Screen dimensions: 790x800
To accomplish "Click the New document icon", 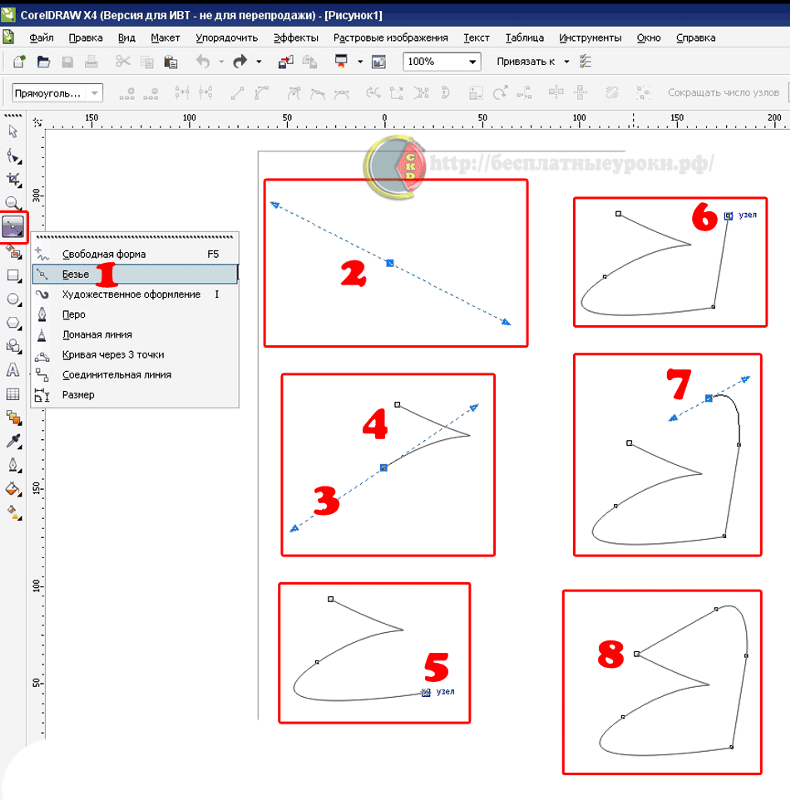I will click(19, 62).
